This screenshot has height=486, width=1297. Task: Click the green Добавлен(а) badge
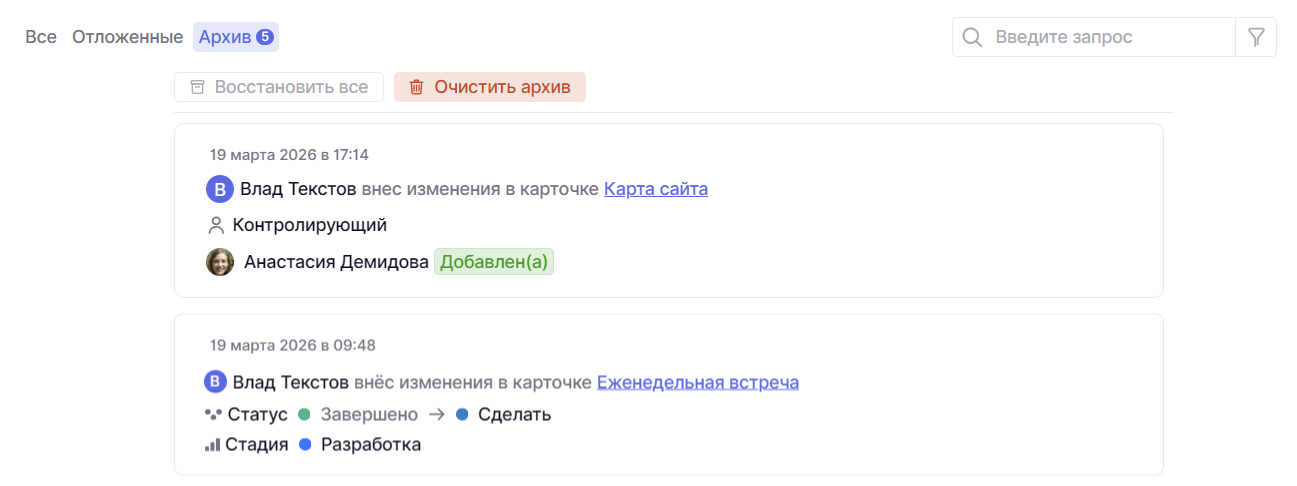click(493, 263)
